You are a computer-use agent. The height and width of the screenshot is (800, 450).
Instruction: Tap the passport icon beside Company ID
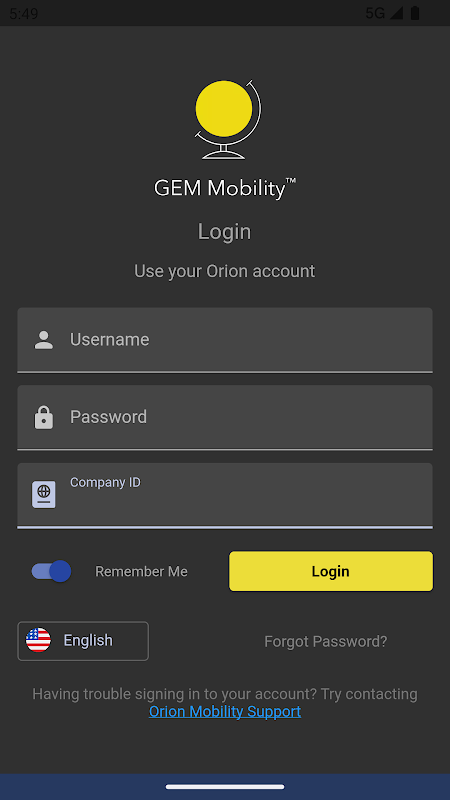pos(44,494)
